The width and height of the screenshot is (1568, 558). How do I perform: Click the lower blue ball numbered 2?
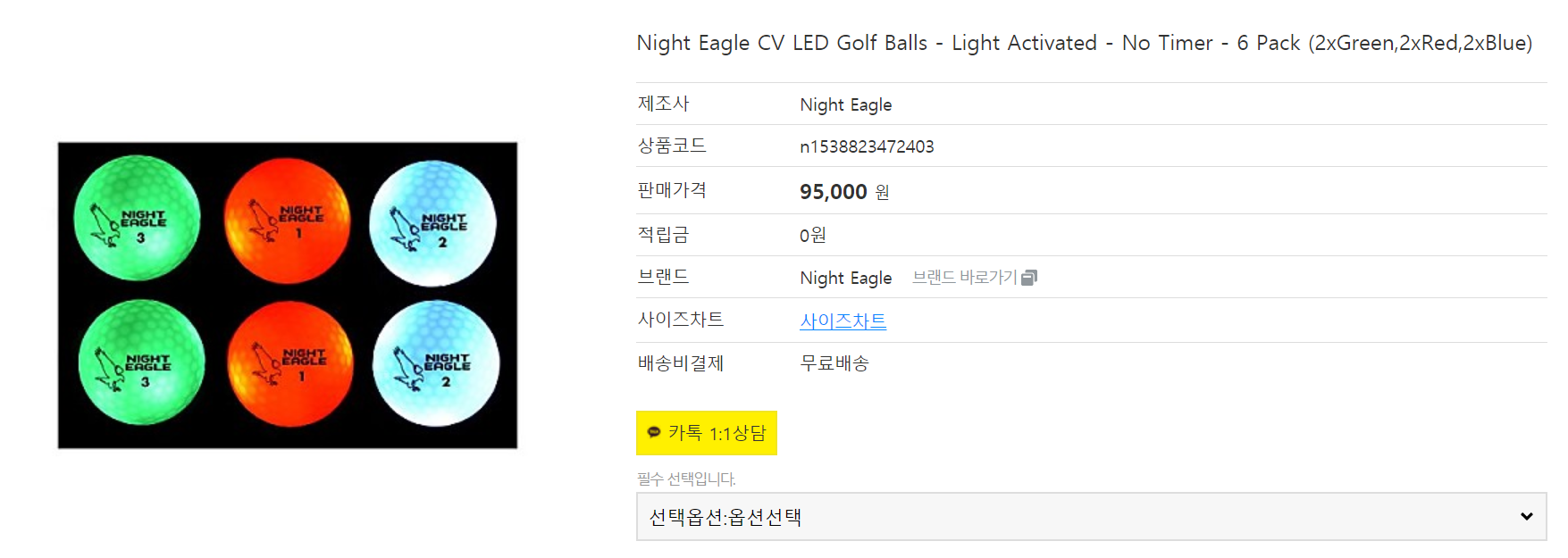point(436,363)
